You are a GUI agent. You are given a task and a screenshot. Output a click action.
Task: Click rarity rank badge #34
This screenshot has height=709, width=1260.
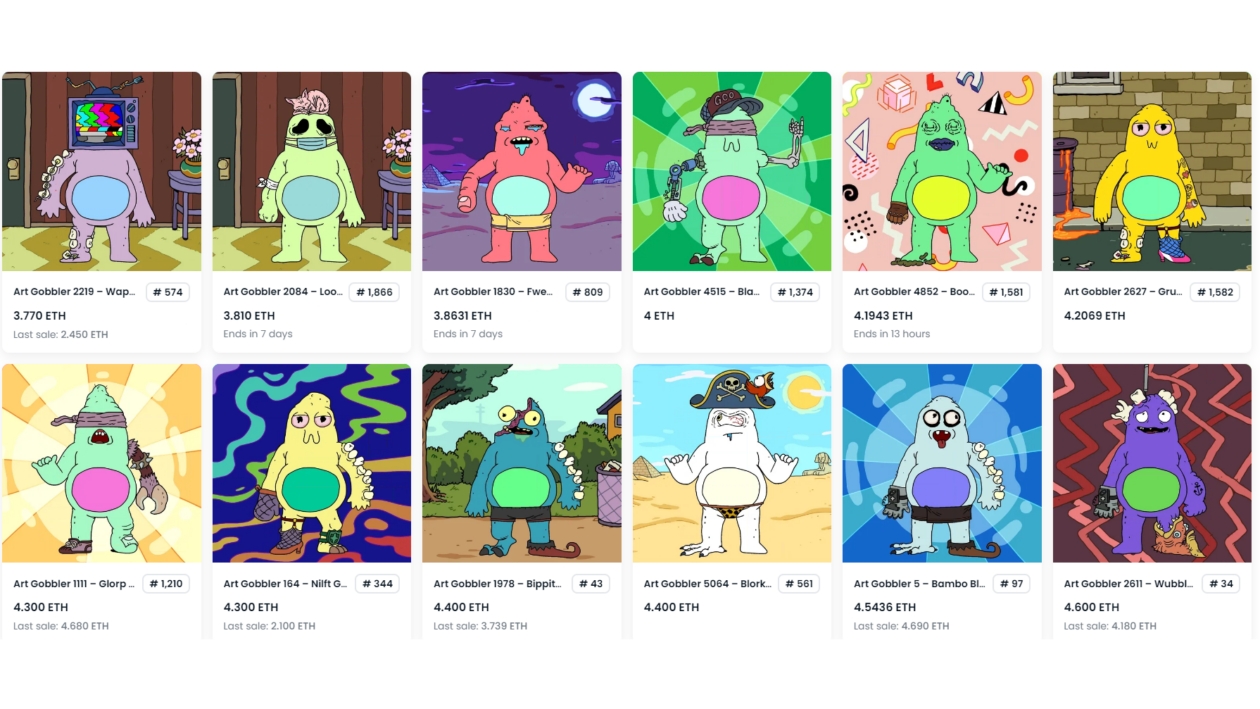[x=1219, y=584]
